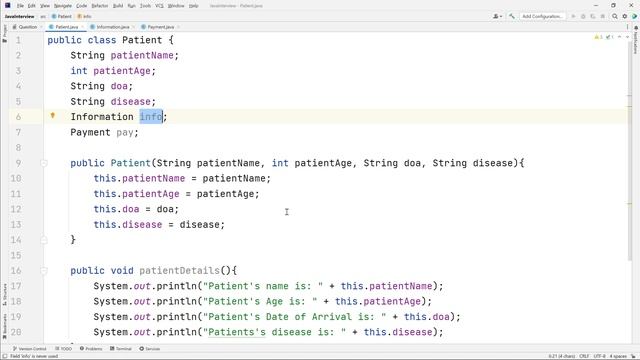Image resolution: width=640 pixels, height=360 pixels.
Task: Collapse the patientDetails method fold marker
Action: tap(44, 271)
